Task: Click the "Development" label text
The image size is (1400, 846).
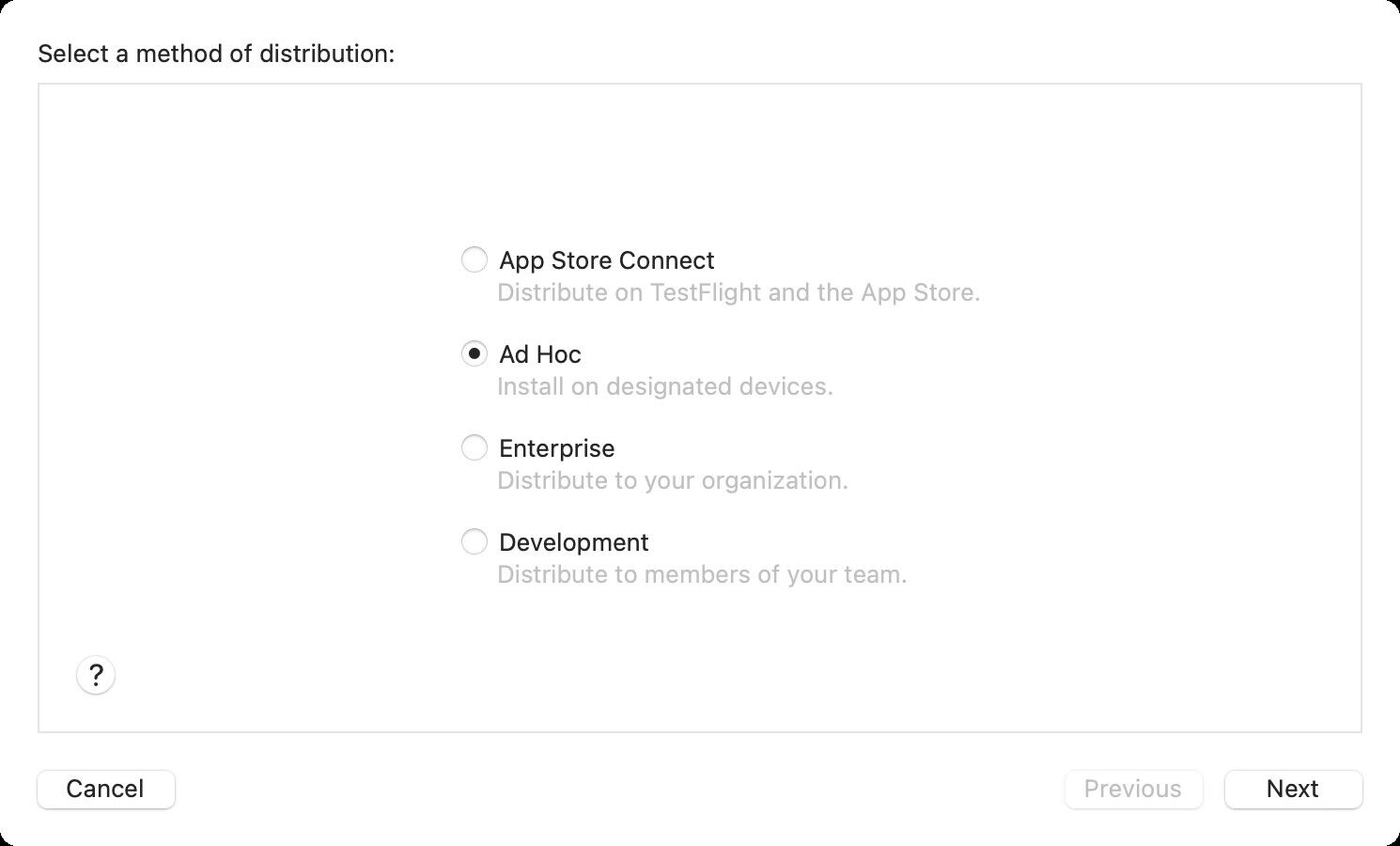Action: 573,542
